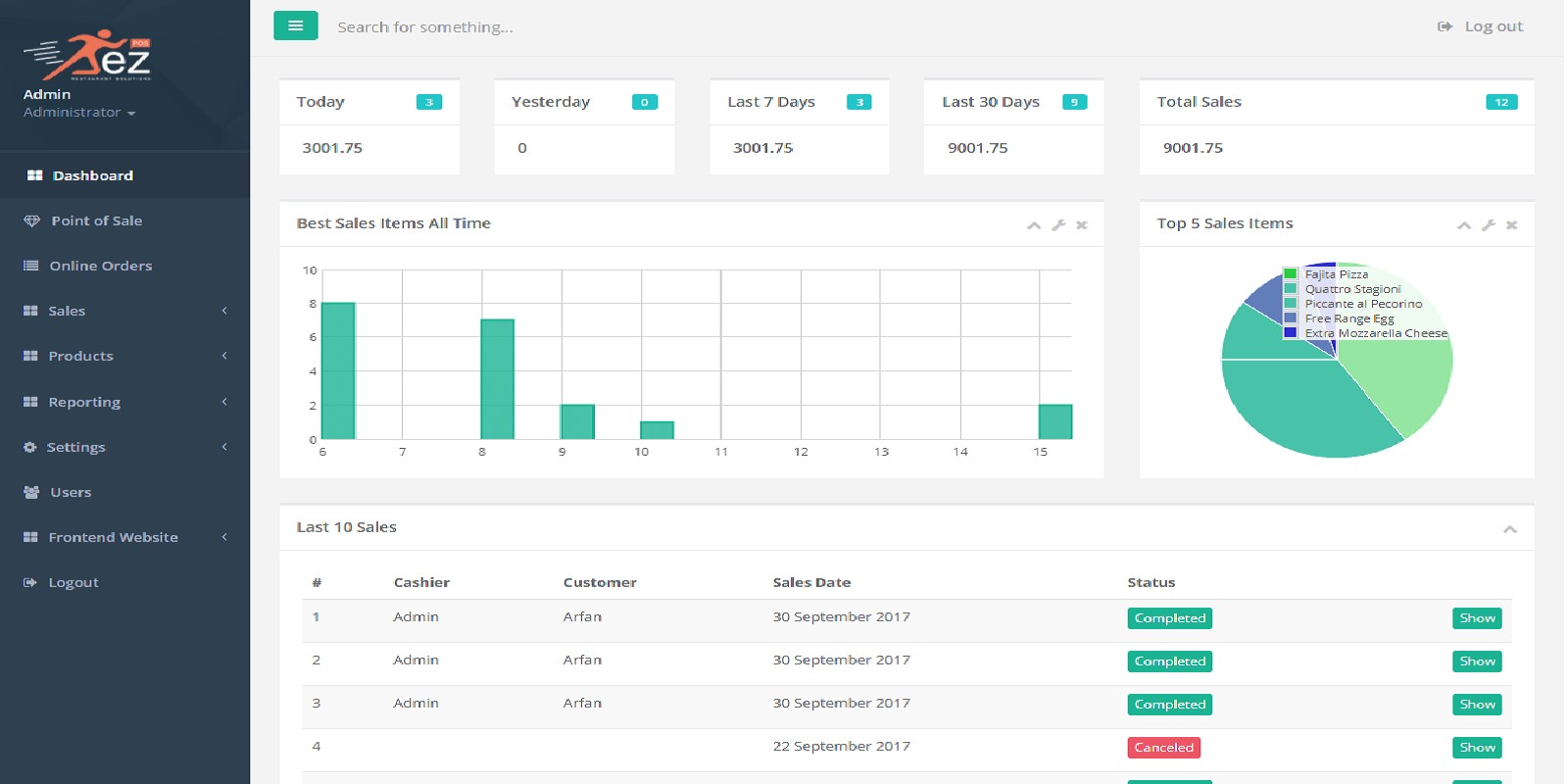The width and height of the screenshot is (1568, 784).
Task: Click the wrench icon in Top 5 Sales panel
Action: [x=1488, y=225]
